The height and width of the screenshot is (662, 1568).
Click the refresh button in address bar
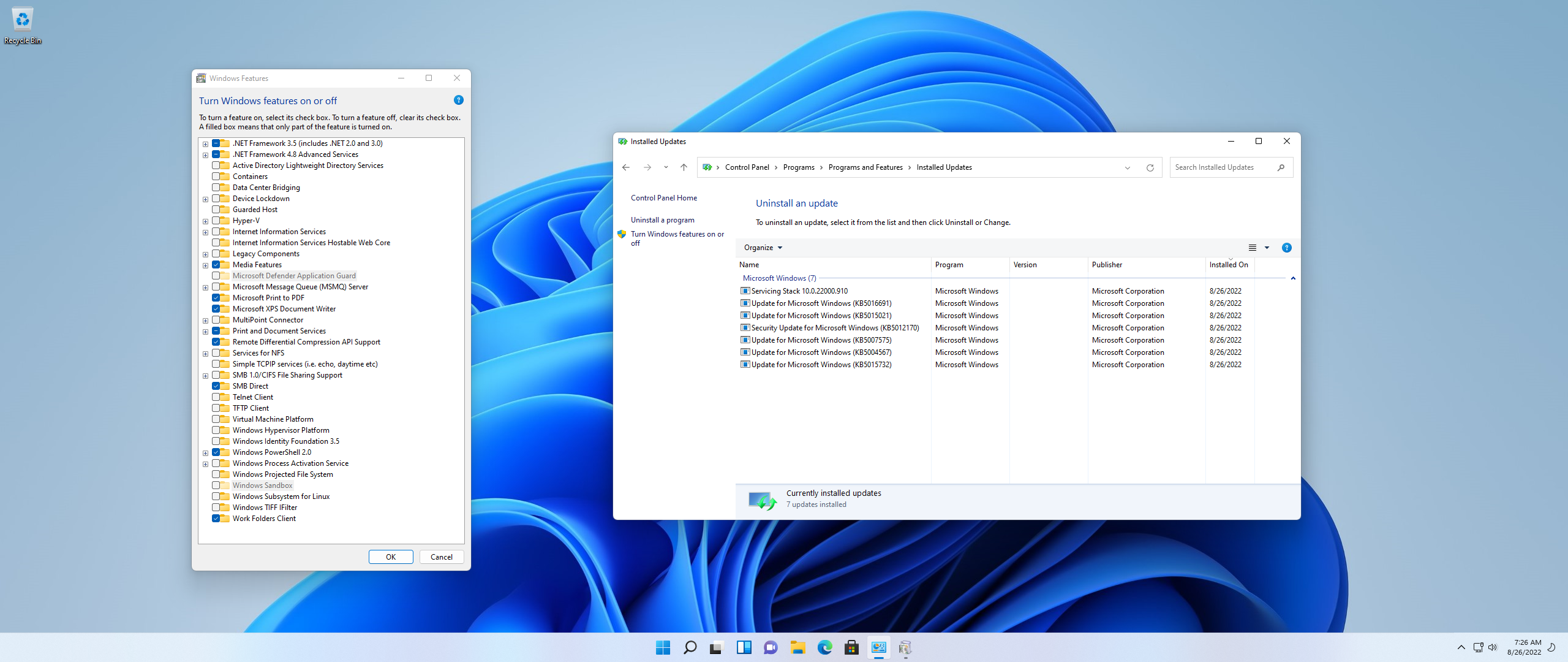point(1150,167)
